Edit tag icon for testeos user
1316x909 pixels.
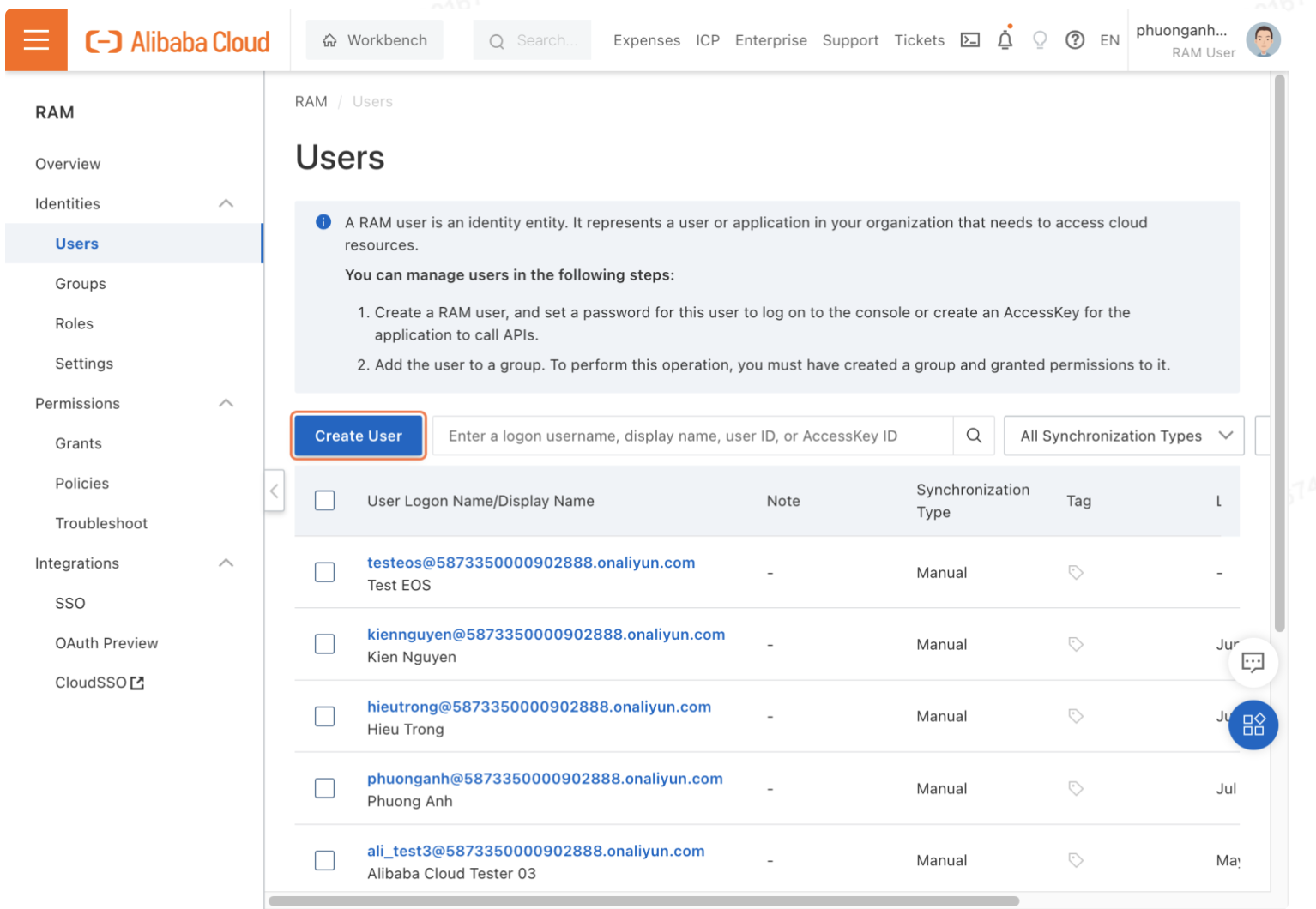[1076, 572]
